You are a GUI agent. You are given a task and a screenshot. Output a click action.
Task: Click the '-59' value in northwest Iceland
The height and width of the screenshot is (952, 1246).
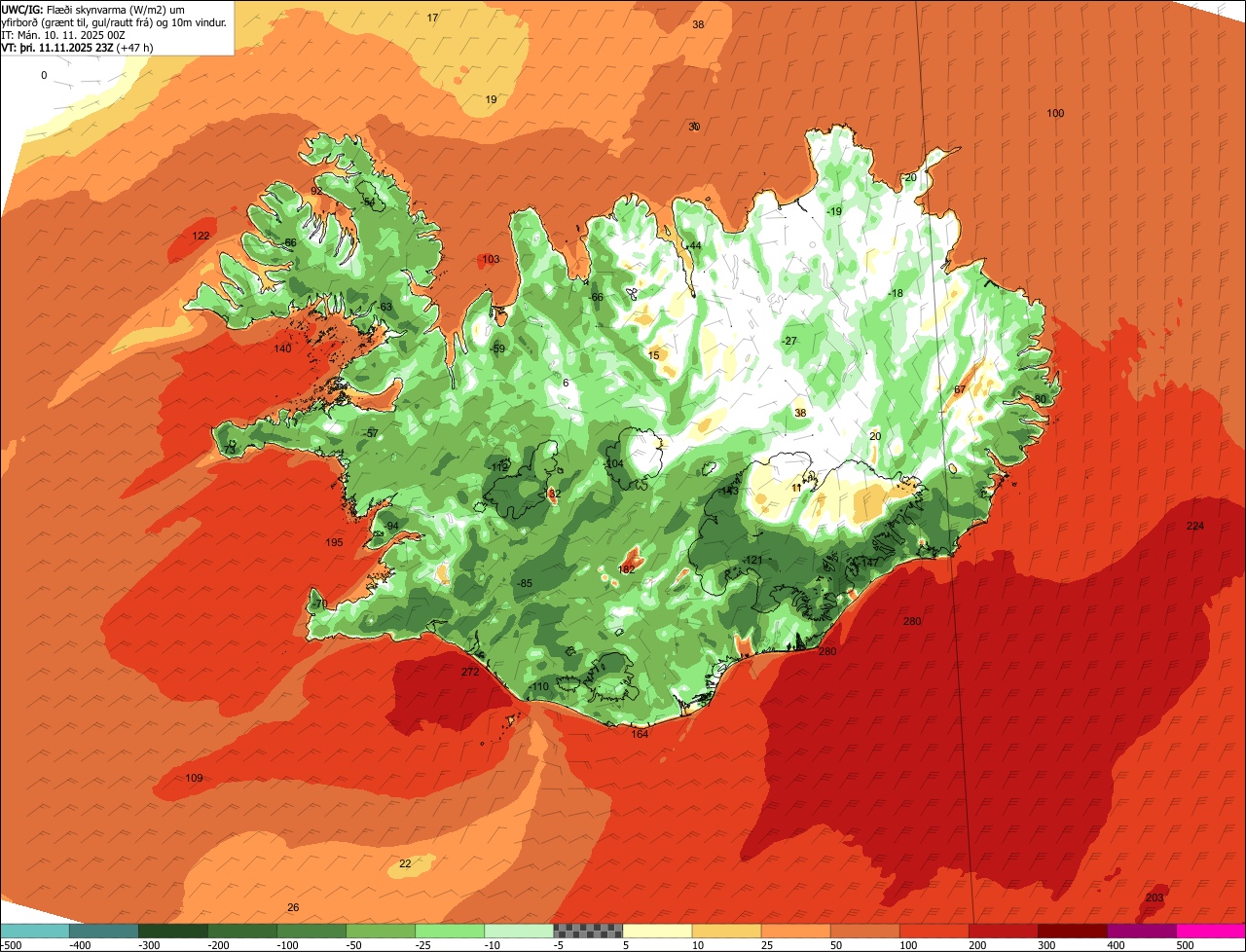click(497, 348)
